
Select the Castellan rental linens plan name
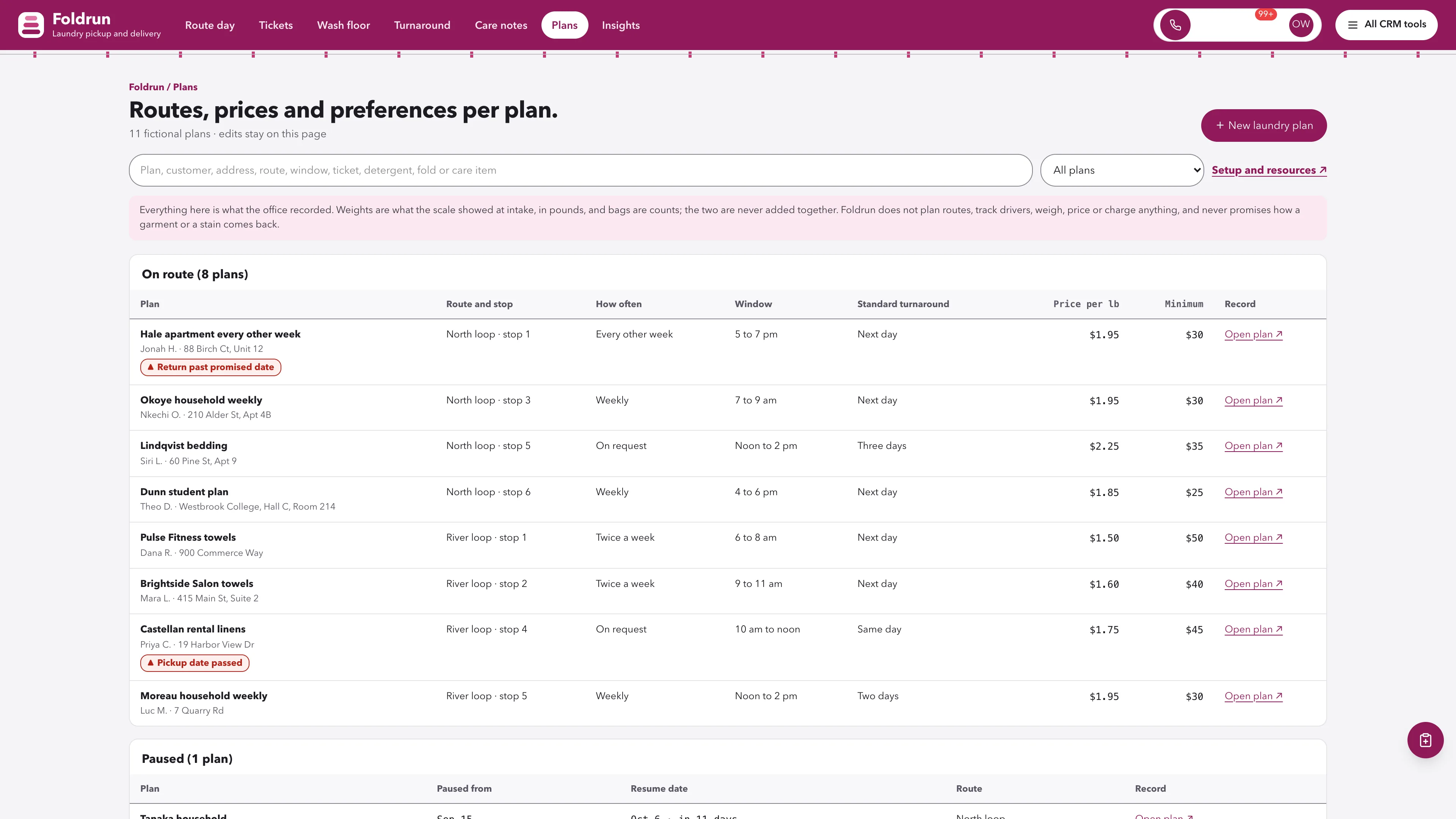[193, 629]
